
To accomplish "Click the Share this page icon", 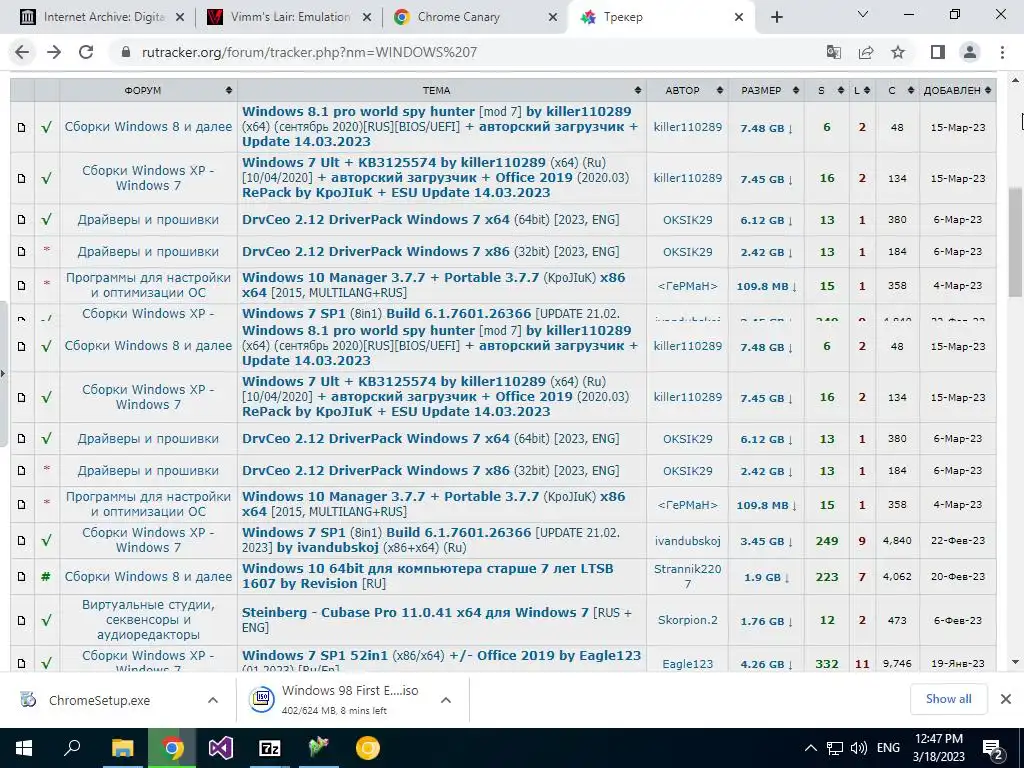I will (866, 52).
